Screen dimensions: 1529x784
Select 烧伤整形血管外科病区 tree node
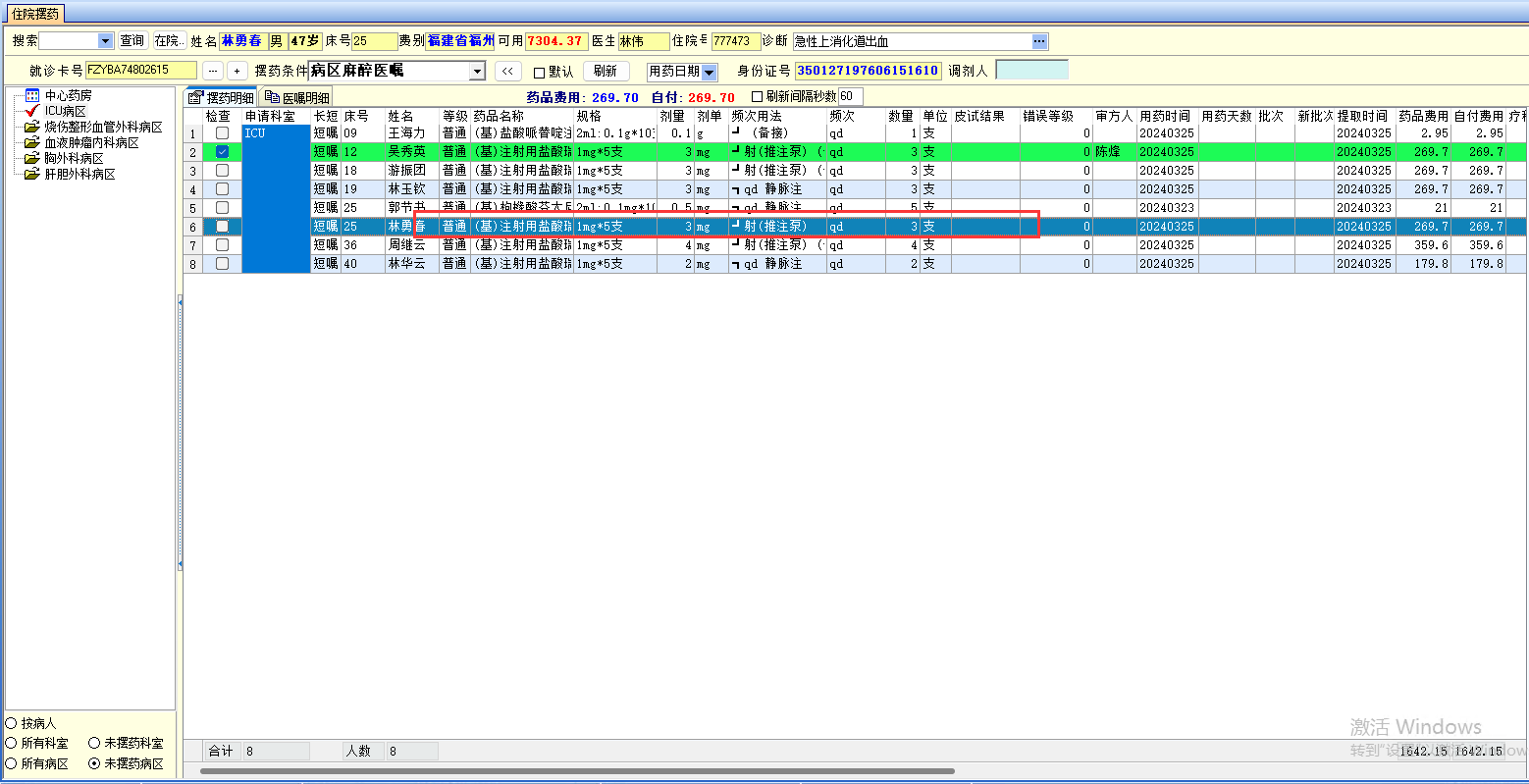(x=104, y=127)
